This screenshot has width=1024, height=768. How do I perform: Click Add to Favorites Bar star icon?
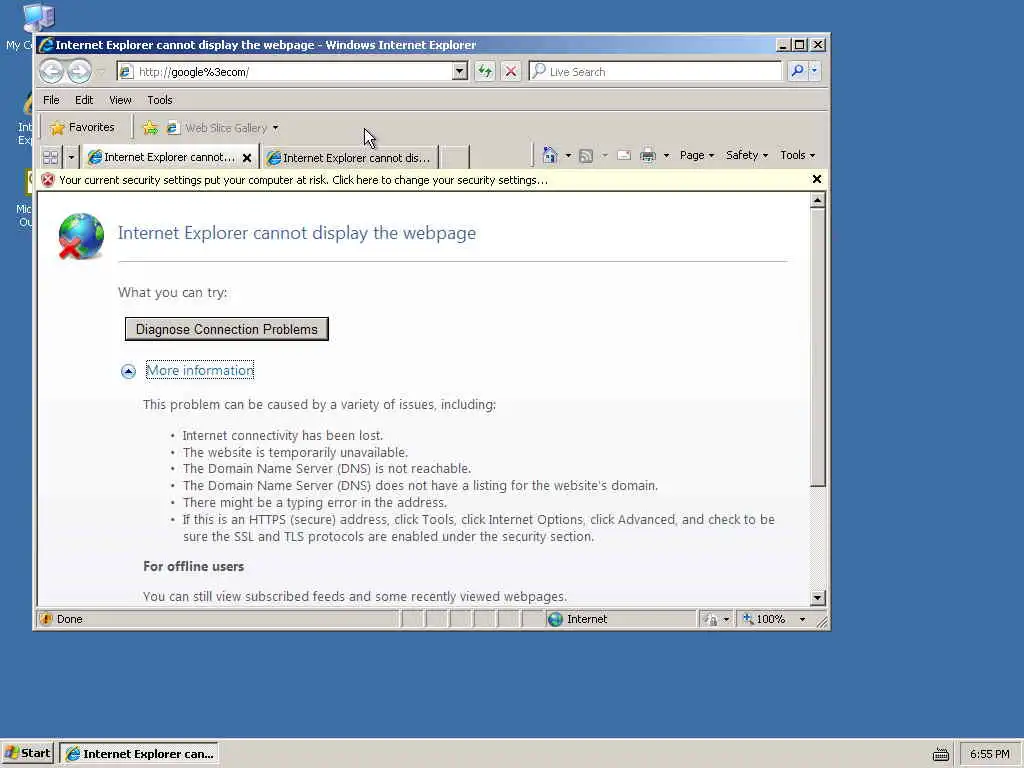point(151,128)
